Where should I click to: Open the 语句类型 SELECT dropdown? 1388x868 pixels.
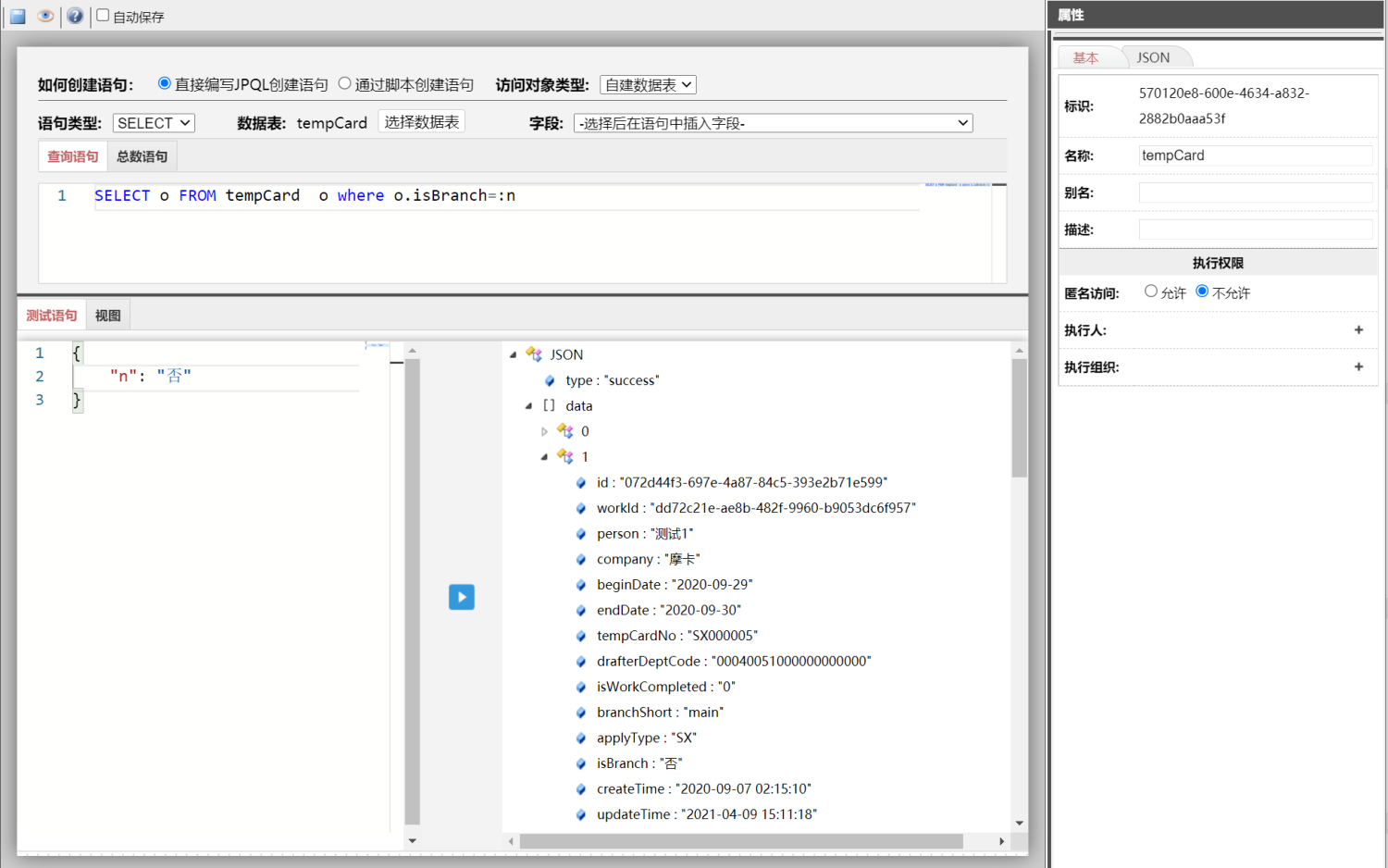[x=154, y=123]
